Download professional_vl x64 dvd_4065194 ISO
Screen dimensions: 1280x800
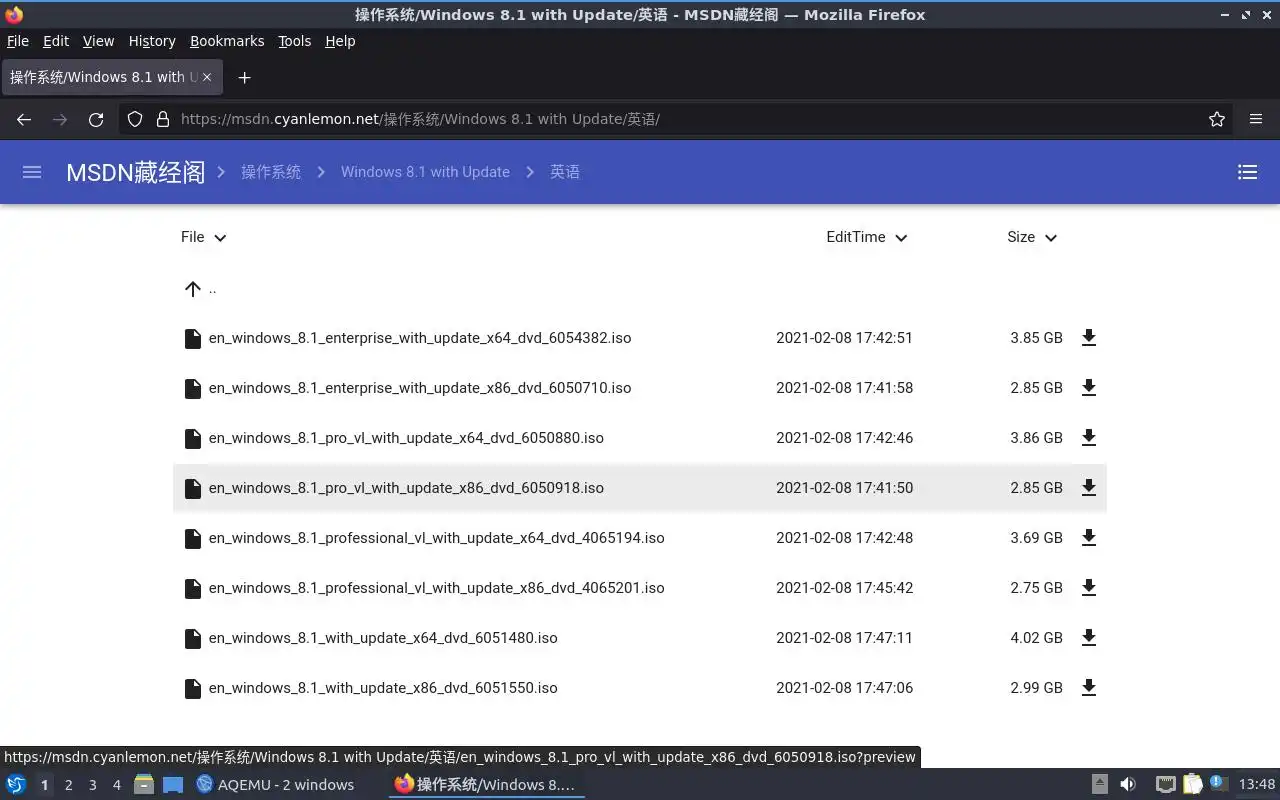[1089, 538]
